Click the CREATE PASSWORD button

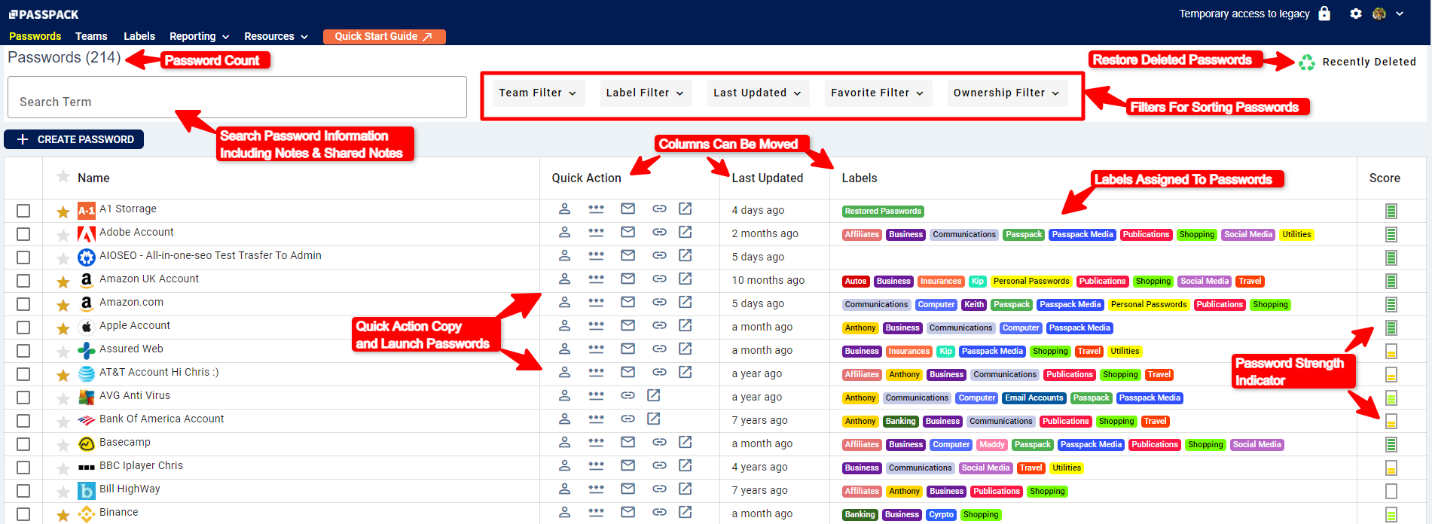pyautogui.click(x=74, y=140)
